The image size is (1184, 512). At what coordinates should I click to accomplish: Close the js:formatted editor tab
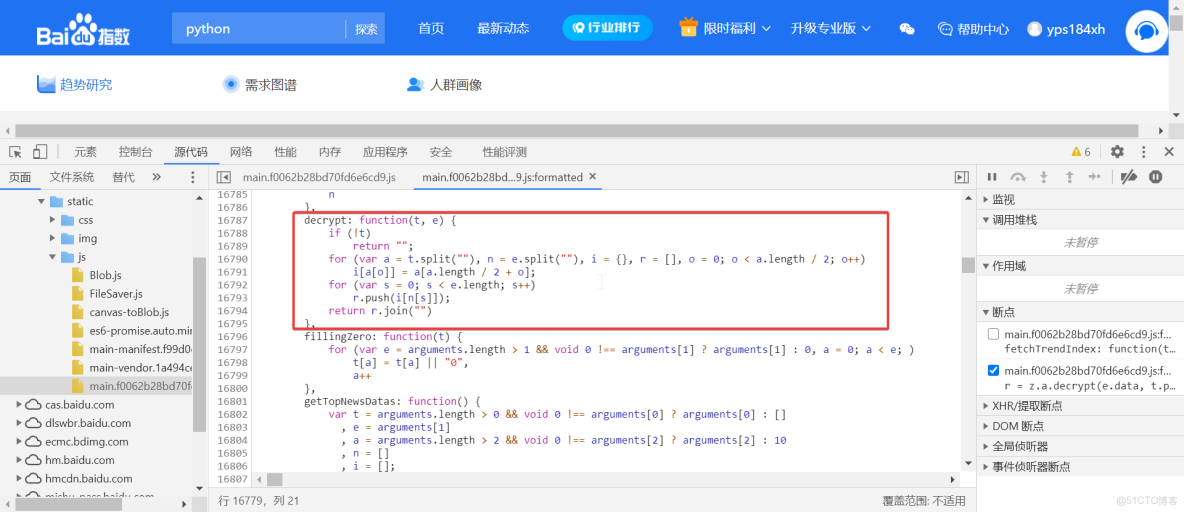(x=593, y=177)
